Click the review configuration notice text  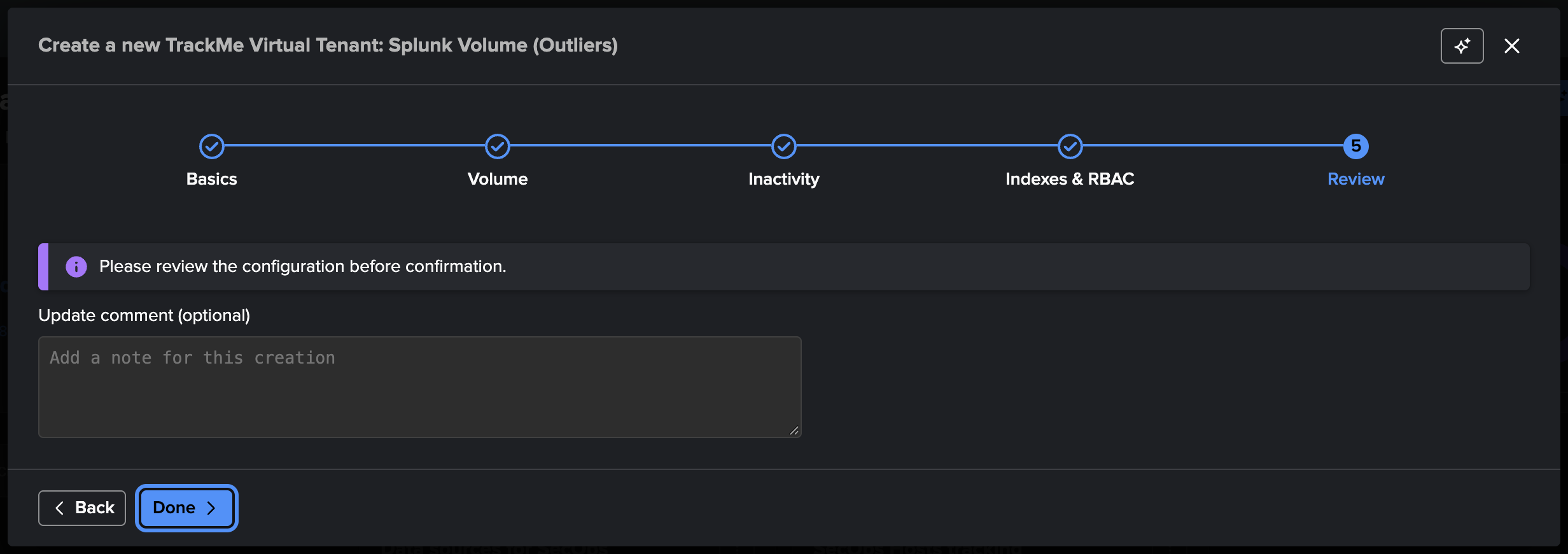pyautogui.click(x=303, y=266)
